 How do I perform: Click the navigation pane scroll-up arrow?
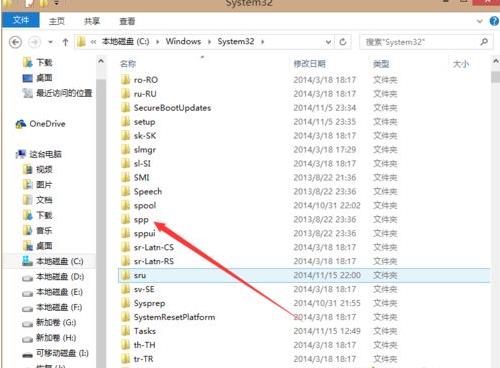click(x=101, y=61)
